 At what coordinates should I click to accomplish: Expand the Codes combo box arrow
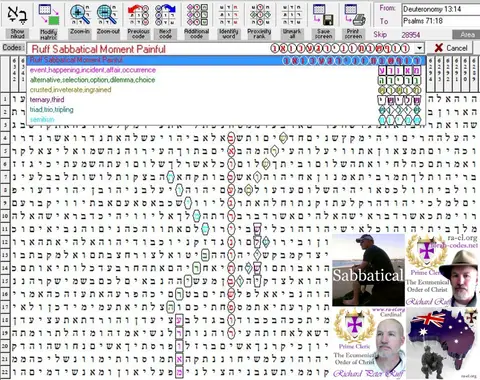pyautogui.click(x=419, y=48)
